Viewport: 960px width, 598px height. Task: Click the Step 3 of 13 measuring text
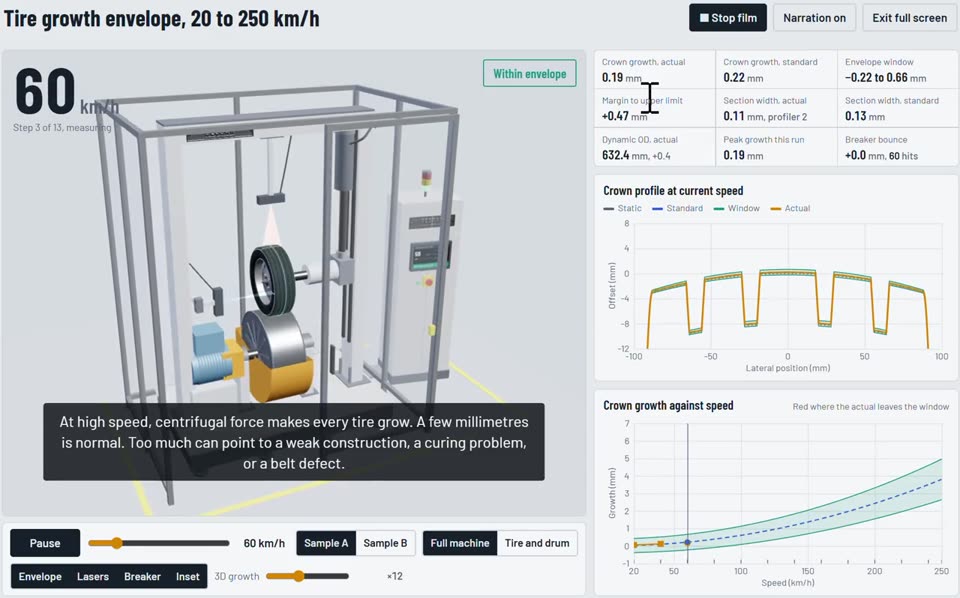[62, 127]
